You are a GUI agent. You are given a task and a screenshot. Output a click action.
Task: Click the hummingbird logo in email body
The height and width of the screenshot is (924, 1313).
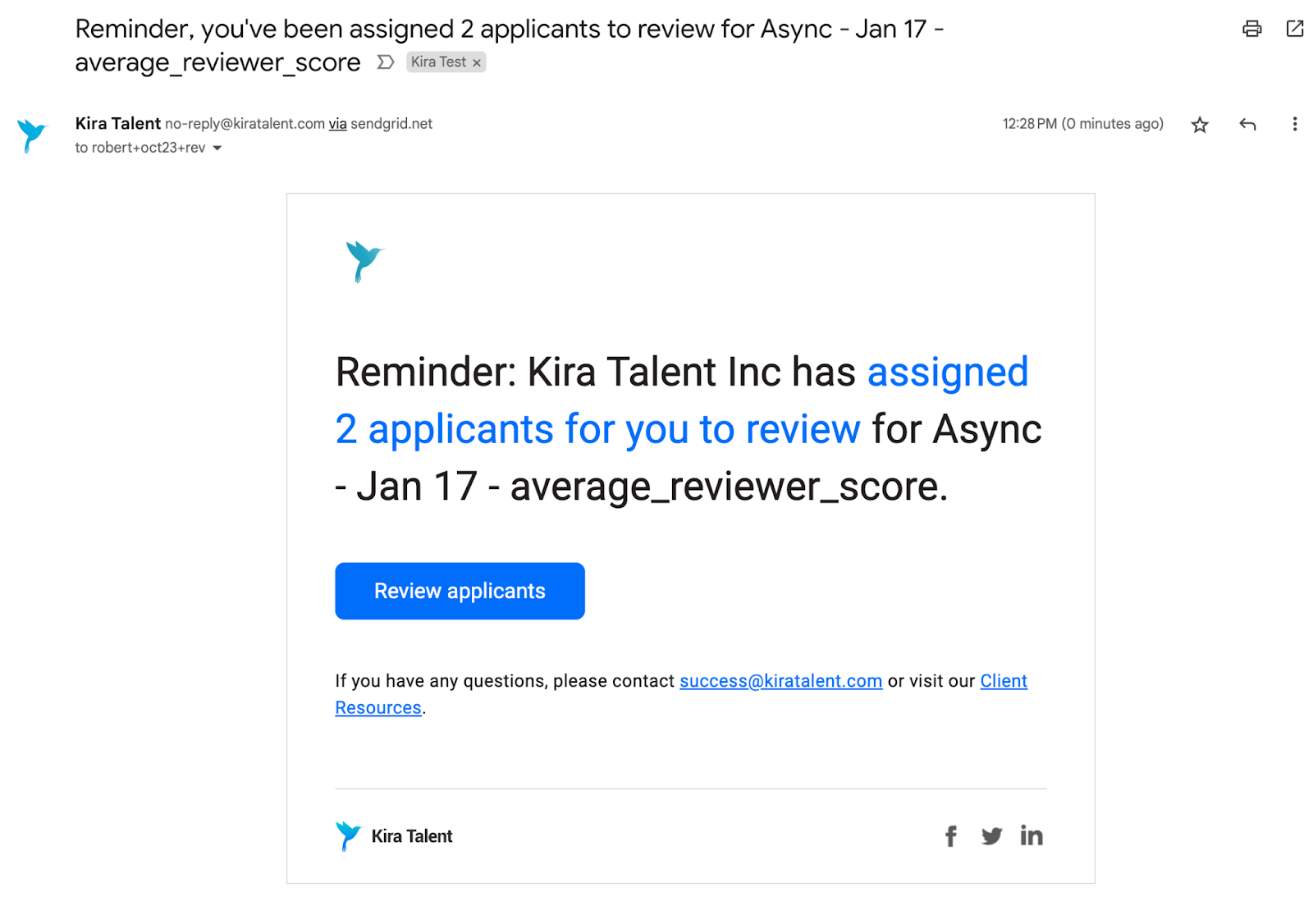pyautogui.click(x=364, y=261)
